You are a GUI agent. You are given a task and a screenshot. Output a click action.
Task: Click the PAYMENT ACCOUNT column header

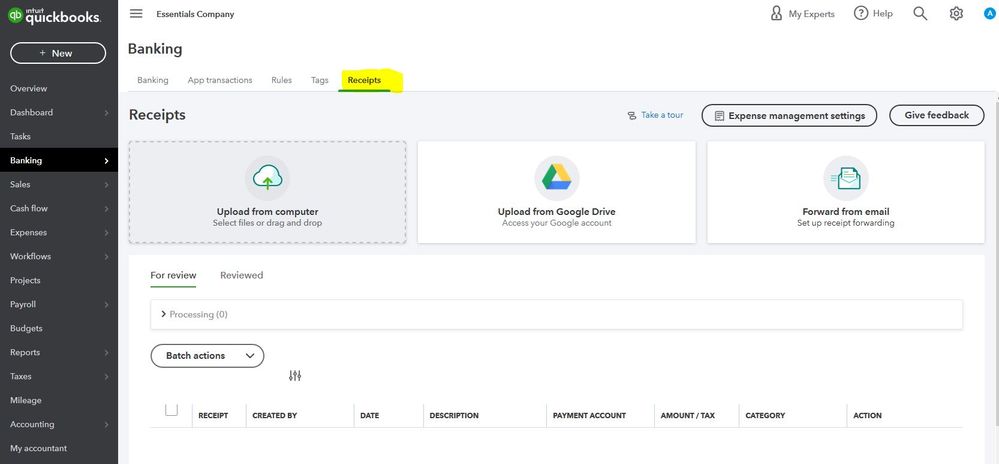click(589, 416)
